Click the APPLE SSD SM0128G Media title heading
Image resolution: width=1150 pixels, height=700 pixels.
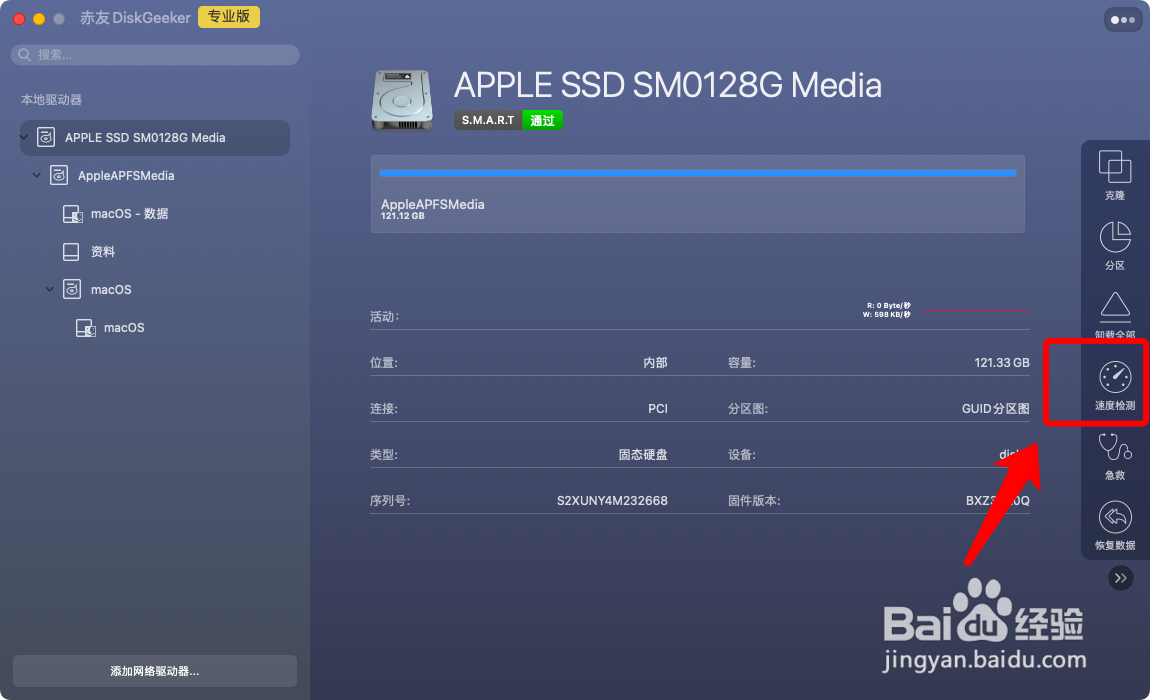[x=667, y=85]
